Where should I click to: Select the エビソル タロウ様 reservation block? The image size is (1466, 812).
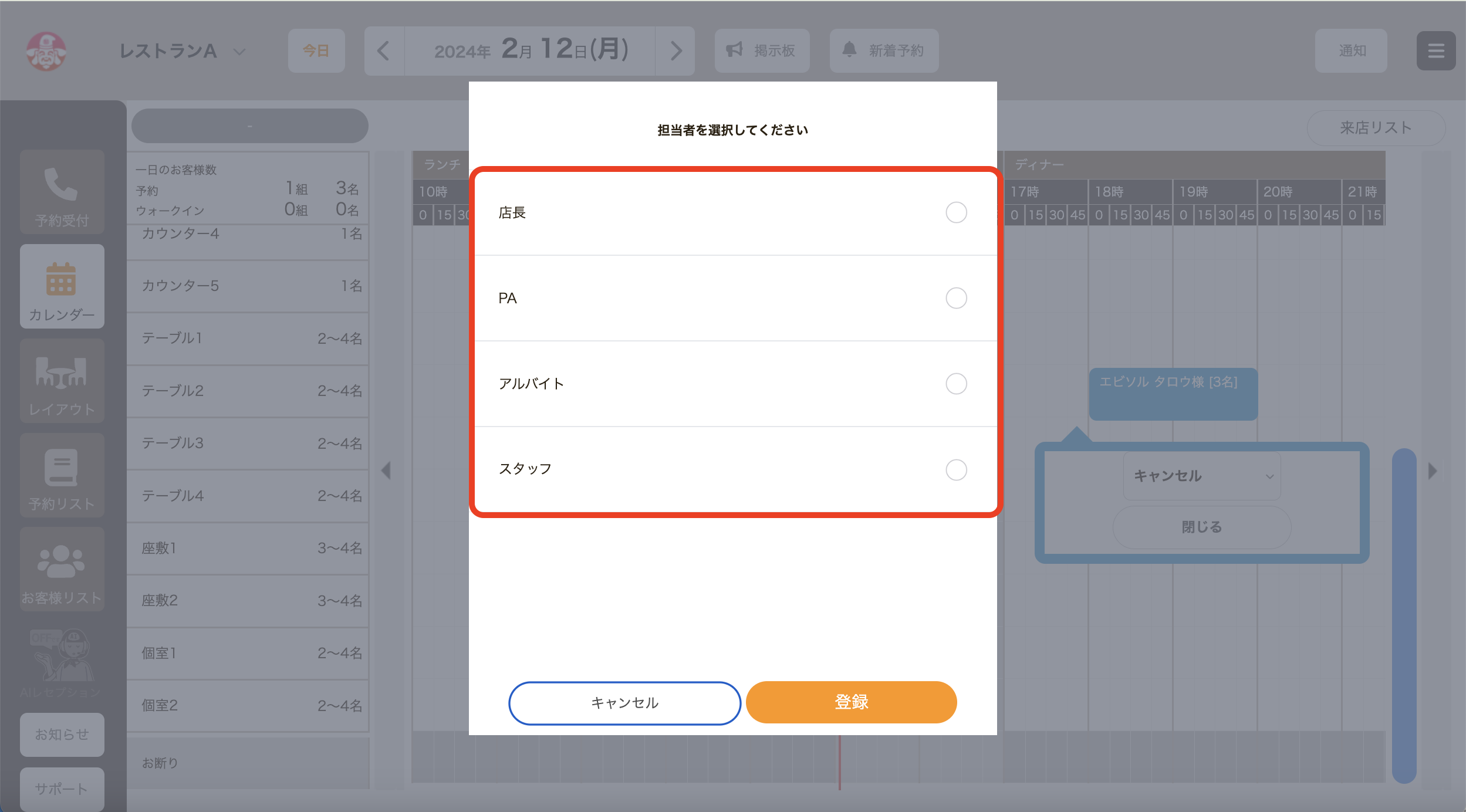point(1173,394)
